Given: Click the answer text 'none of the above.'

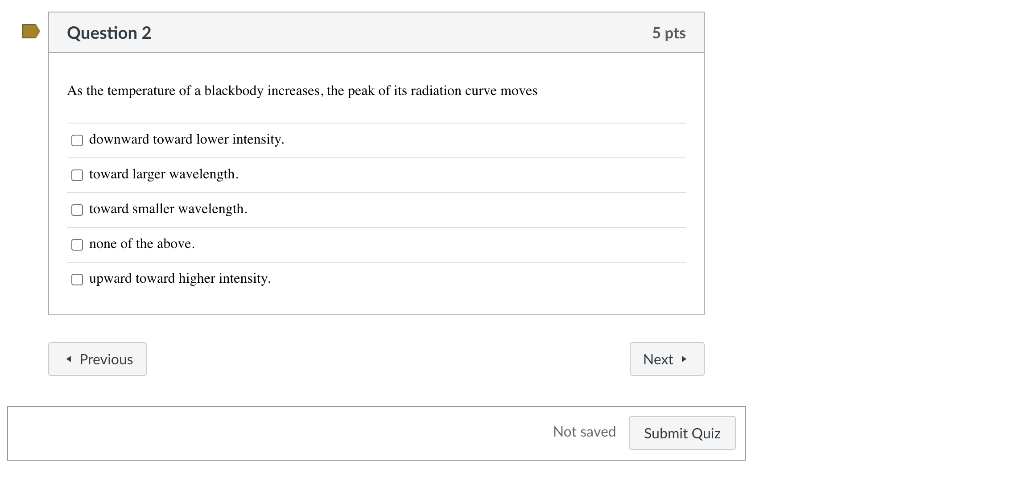Looking at the screenshot, I should pyautogui.click(x=142, y=245).
